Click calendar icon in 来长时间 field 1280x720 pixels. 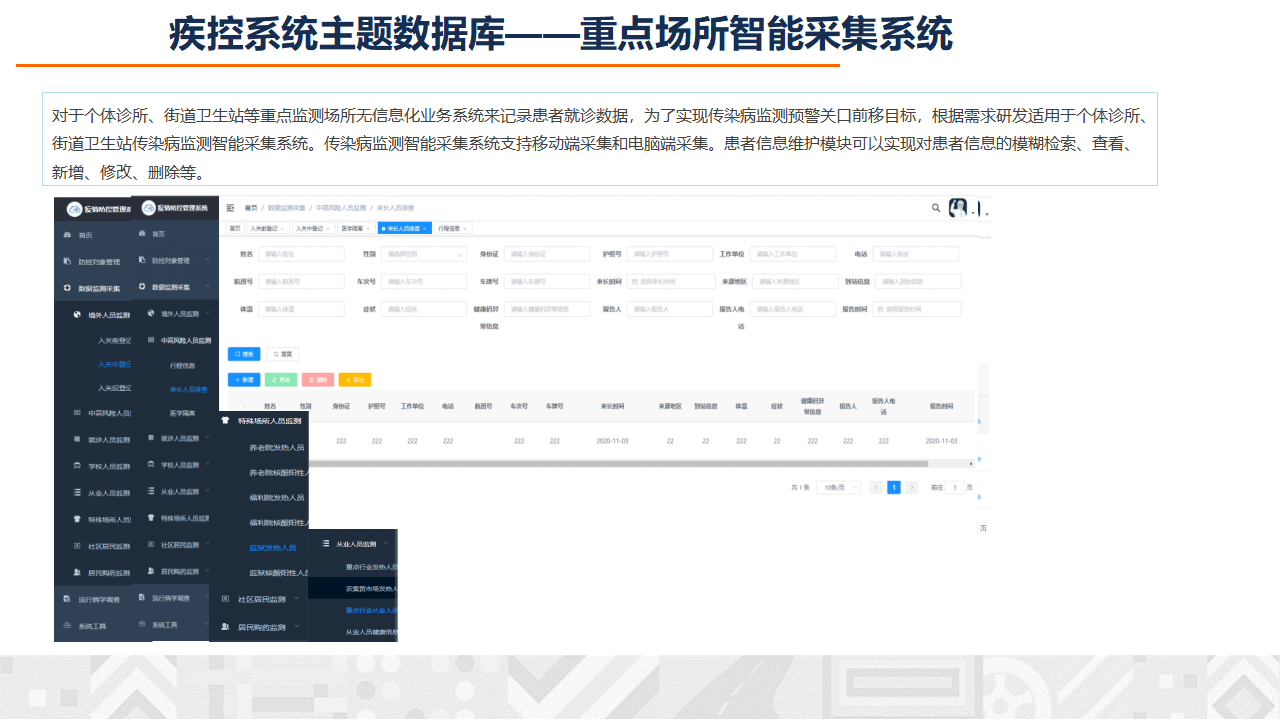(634, 282)
